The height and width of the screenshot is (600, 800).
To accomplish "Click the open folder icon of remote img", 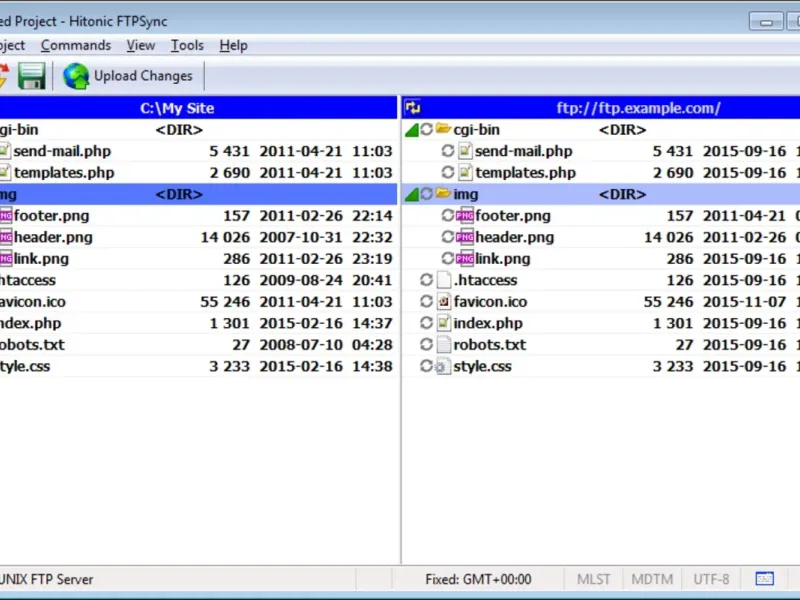I will (443, 193).
